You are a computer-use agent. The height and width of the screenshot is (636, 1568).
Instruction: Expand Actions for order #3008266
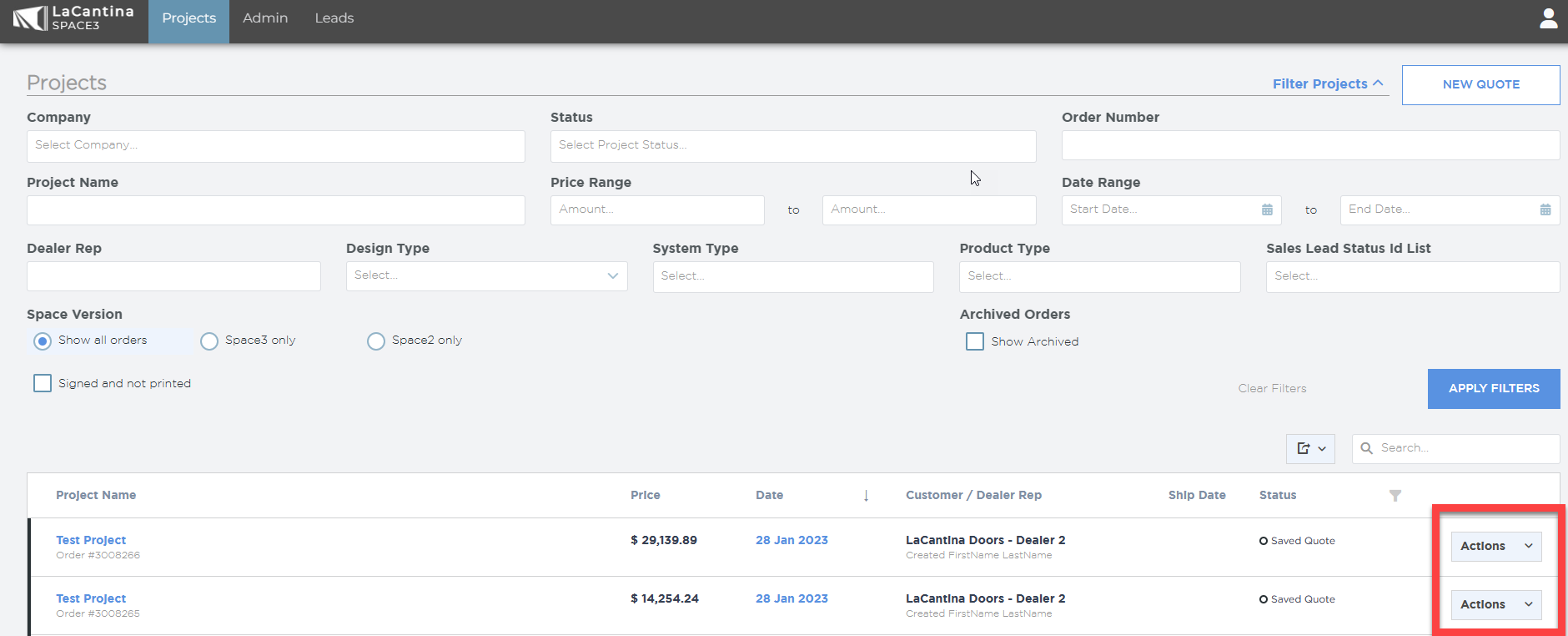pyautogui.click(x=1496, y=547)
